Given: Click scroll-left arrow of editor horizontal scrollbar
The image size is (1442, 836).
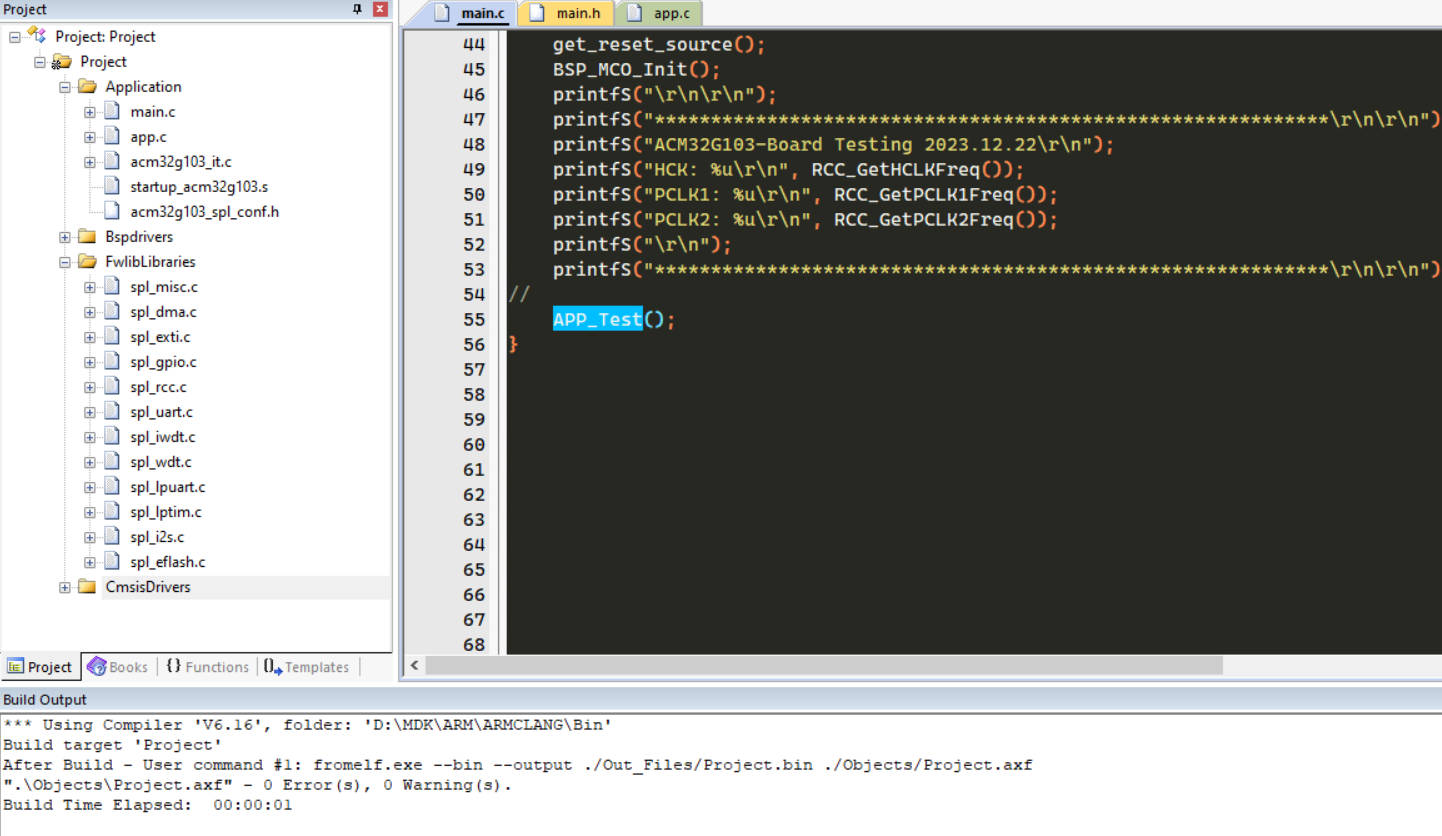Looking at the screenshot, I should [x=414, y=666].
